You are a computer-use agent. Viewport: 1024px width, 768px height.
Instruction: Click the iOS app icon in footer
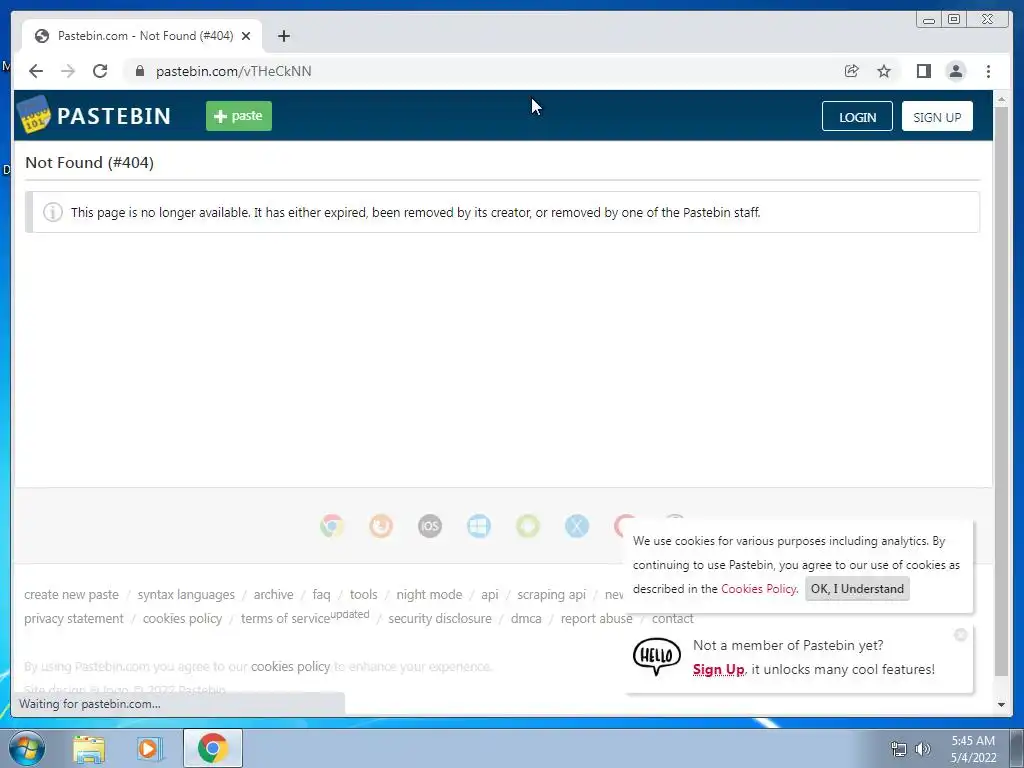[430, 526]
